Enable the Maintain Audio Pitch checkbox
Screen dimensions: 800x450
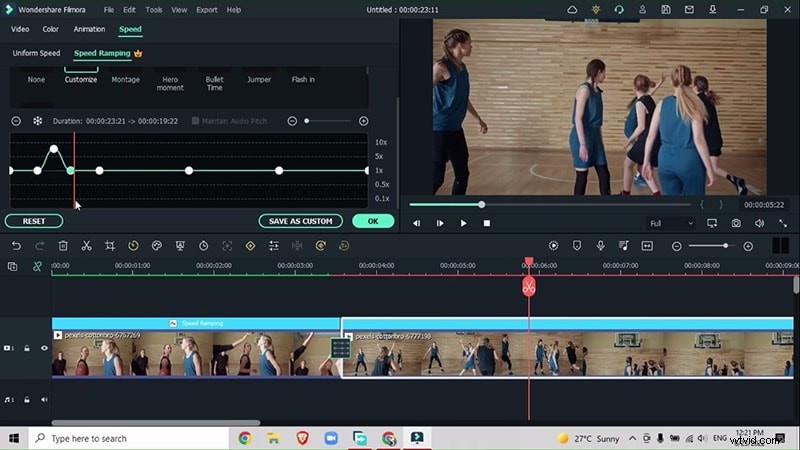coord(195,121)
